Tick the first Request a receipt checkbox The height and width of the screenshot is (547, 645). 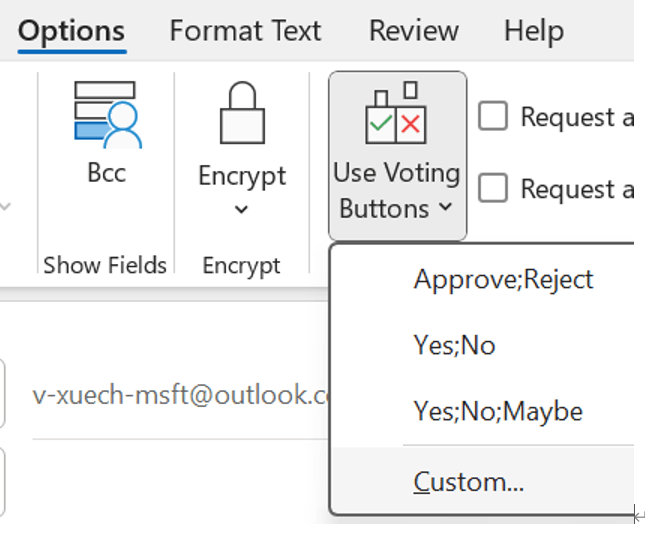492,116
